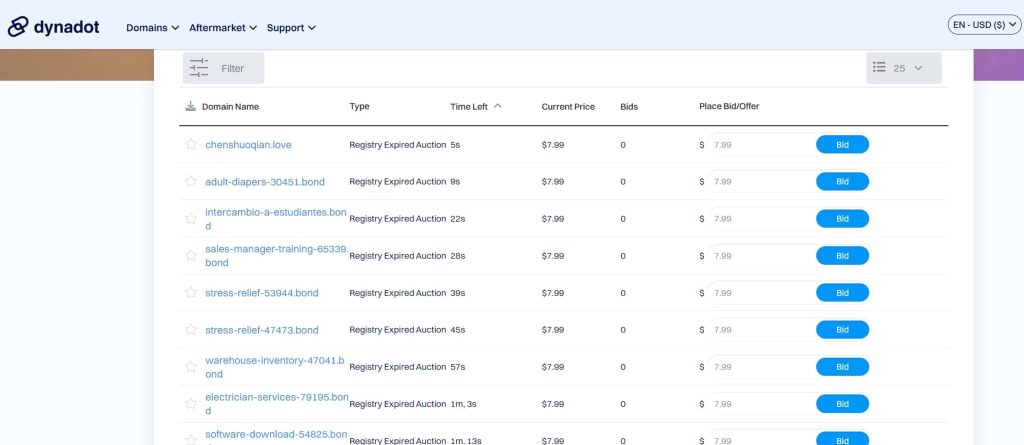This screenshot has height=445, width=1024.
Task: Expand the Domains menu
Action: click(152, 28)
